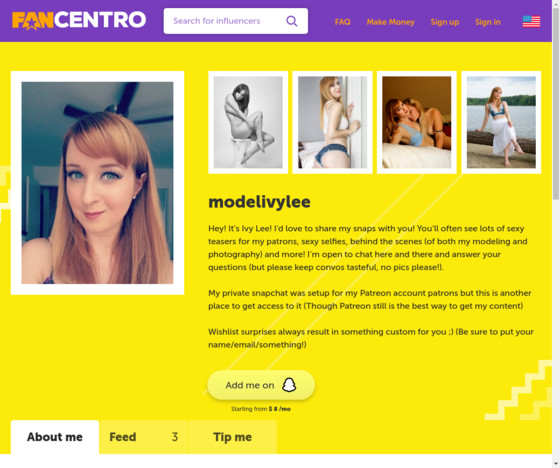Open the lakeside white skirt thumbnail
Viewport: 560px width, 468px height.
pos(501,123)
